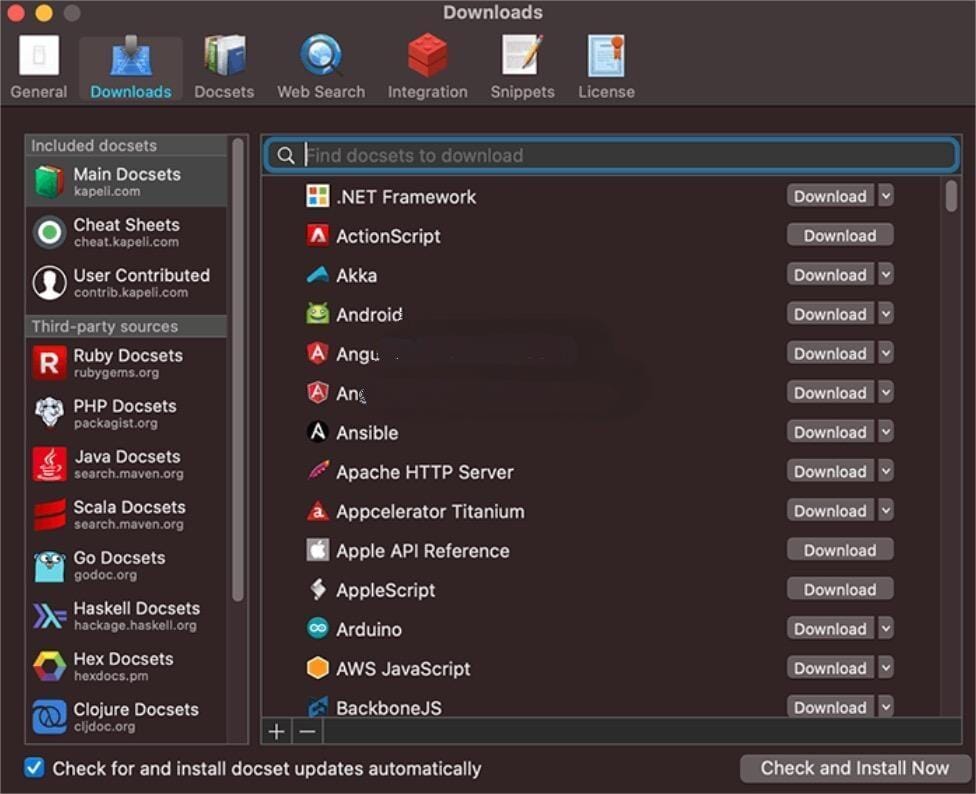Select Haskell Docsets source
This screenshot has width=976, height=794.
(x=126, y=615)
